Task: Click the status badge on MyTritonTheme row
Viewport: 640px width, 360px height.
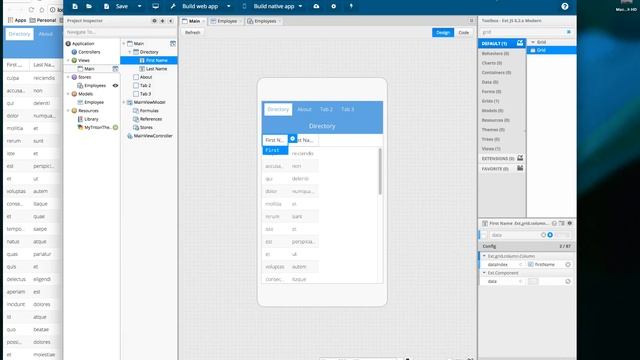Action: [116, 127]
